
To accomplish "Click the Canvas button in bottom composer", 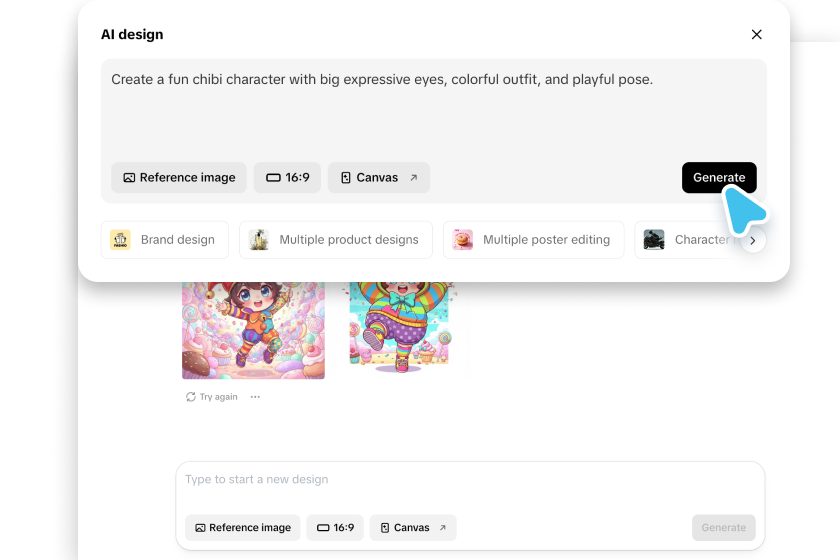I will click(x=412, y=528).
